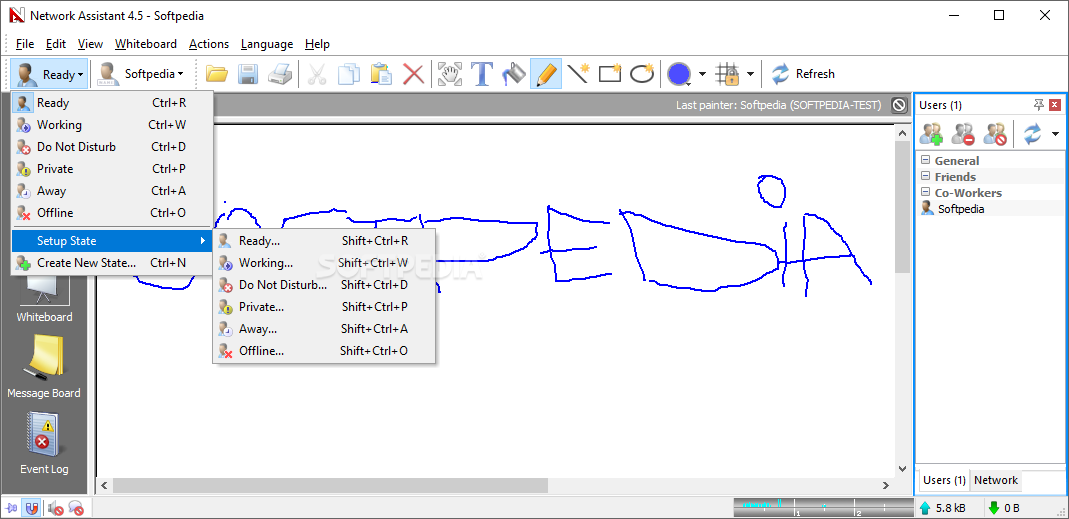
Task: Select Private... in Setup State submenu
Action: point(324,307)
